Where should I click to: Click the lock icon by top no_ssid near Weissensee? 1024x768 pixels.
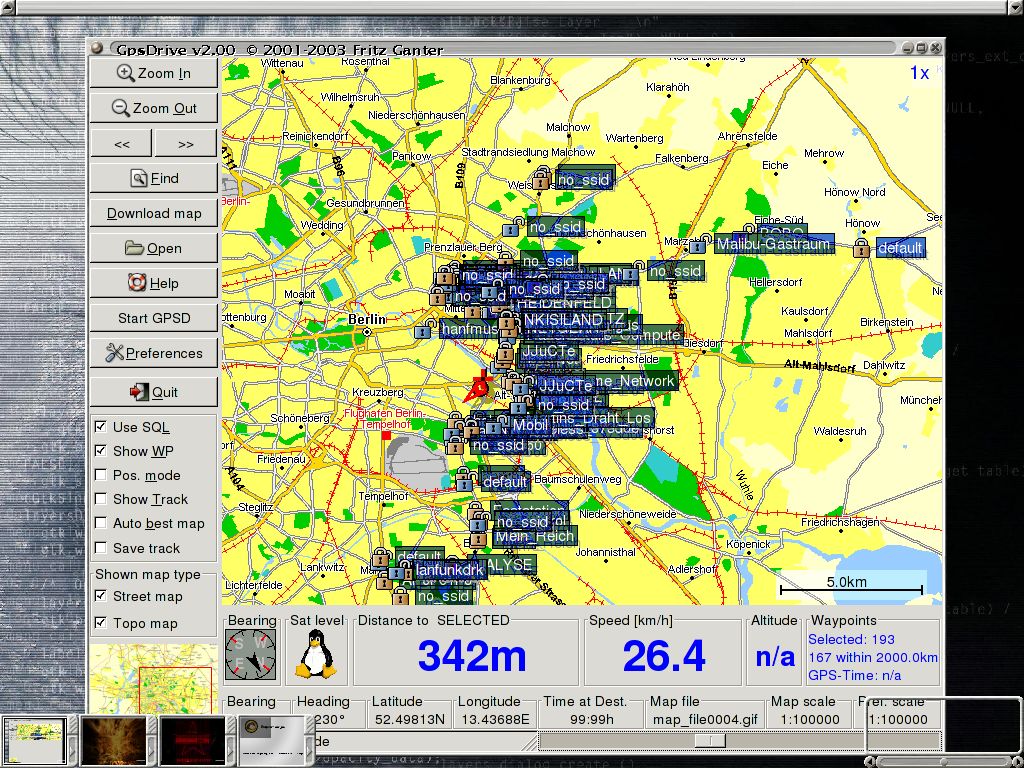541,178
